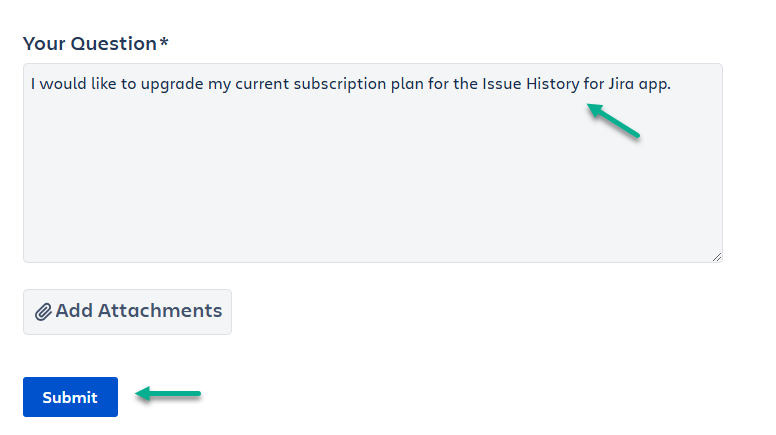This screenshot has height=435, width=776.
Task: Click the required asterisk after Your Question
Action: (164, 43)
